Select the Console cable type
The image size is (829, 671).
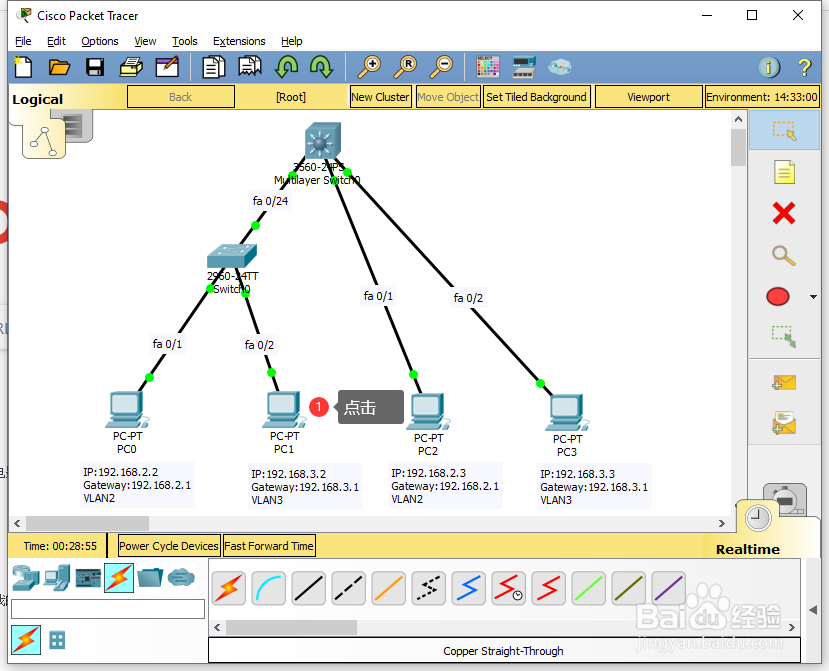point(269,588)
